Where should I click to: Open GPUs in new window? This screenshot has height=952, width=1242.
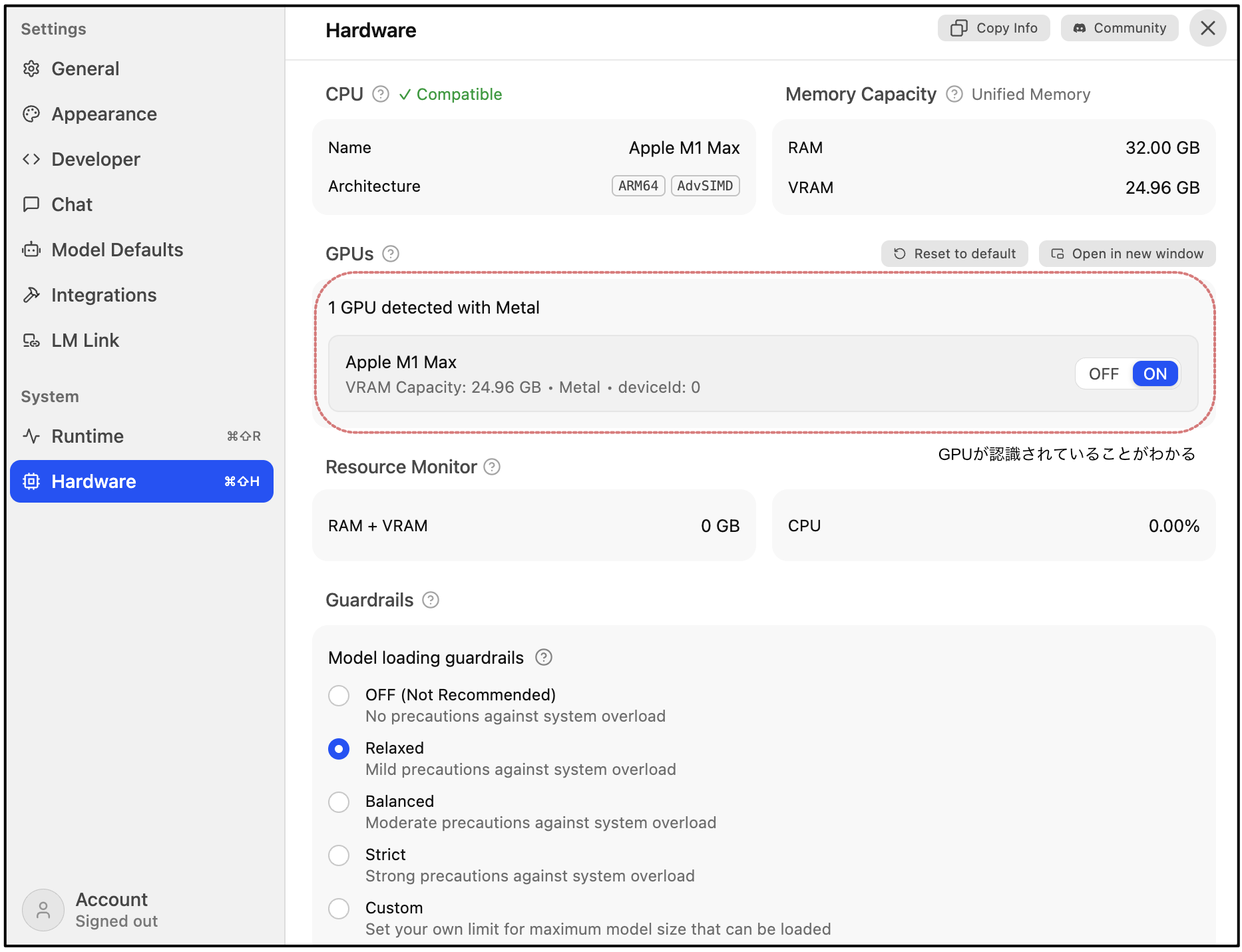(x=1127, y=254)
